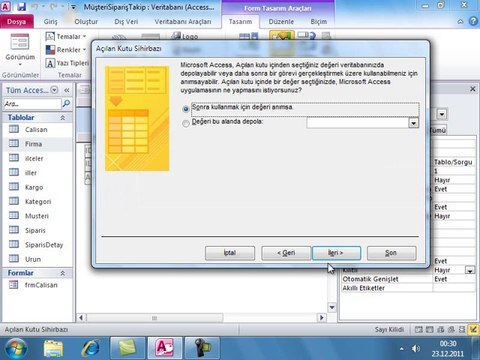Switch to the Oluştur ribbon tab

pos(86,22)
